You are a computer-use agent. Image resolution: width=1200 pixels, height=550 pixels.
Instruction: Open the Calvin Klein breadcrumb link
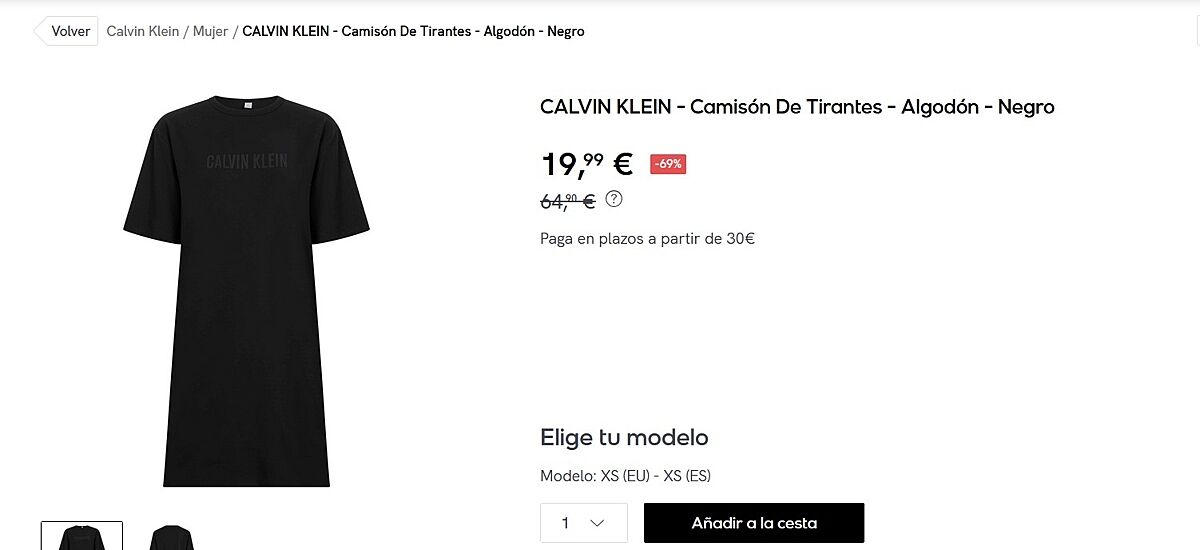(x=143, y=31)
